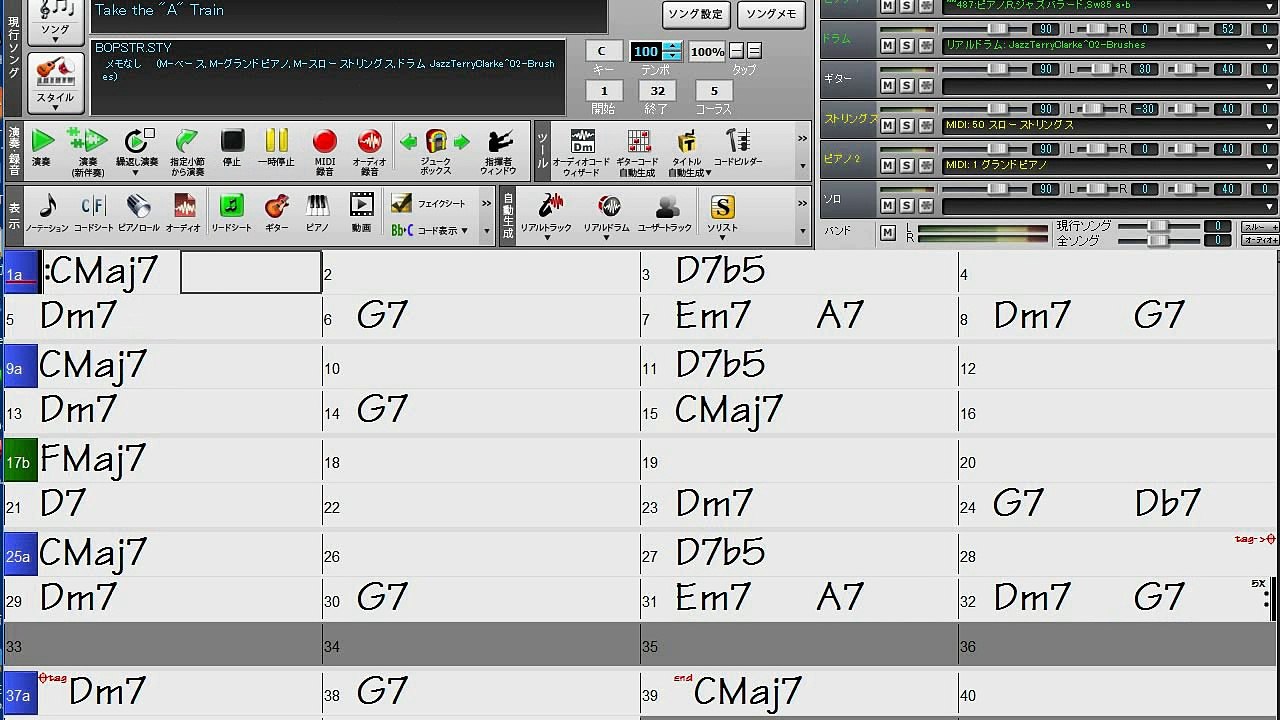This screenshot has height=720, width=1280.
Task: Go to previous jukebox song with left arrow
Action: tap(409, 142)
